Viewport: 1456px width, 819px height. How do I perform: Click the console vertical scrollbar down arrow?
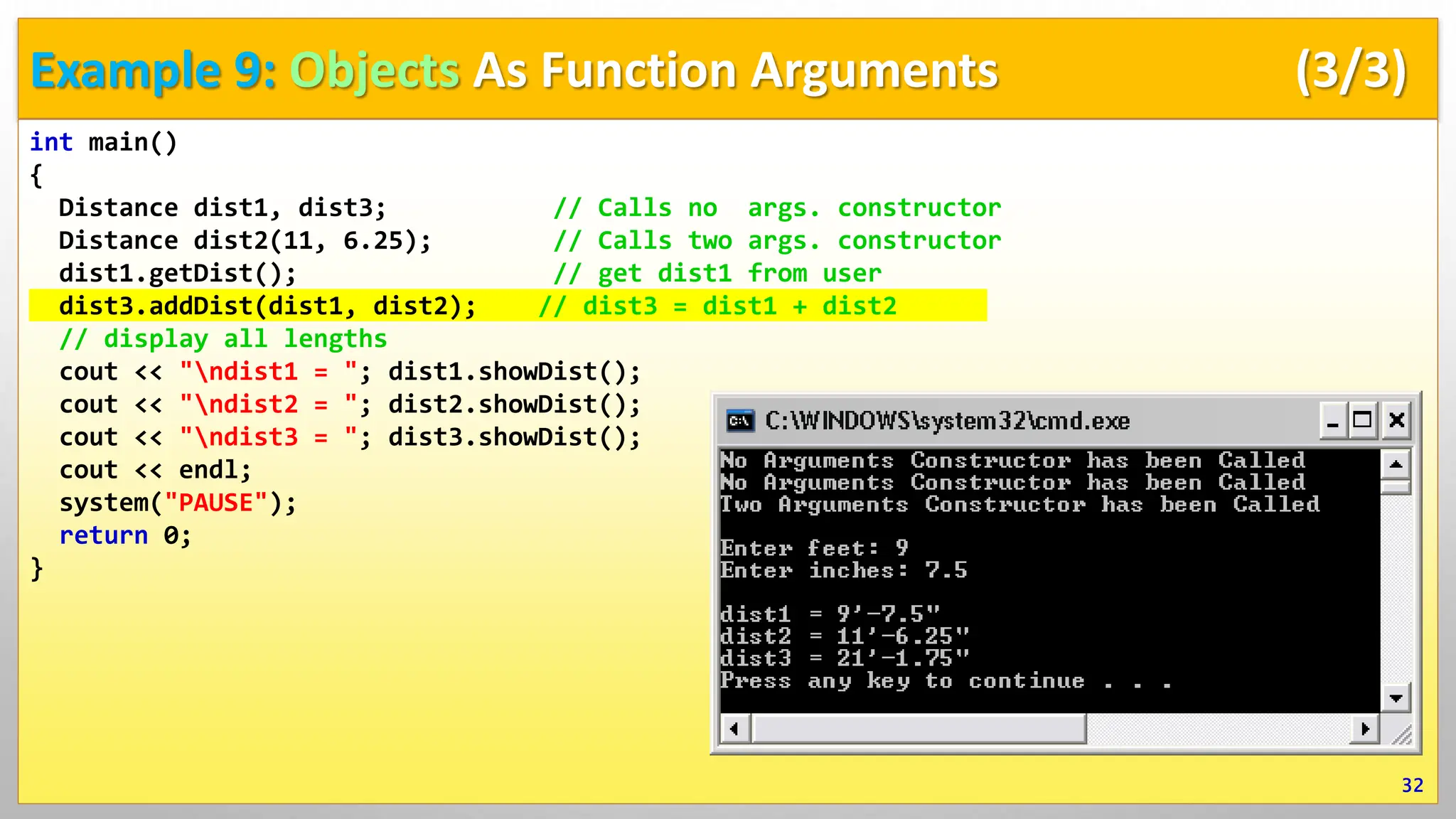(x=1396, y=697)
